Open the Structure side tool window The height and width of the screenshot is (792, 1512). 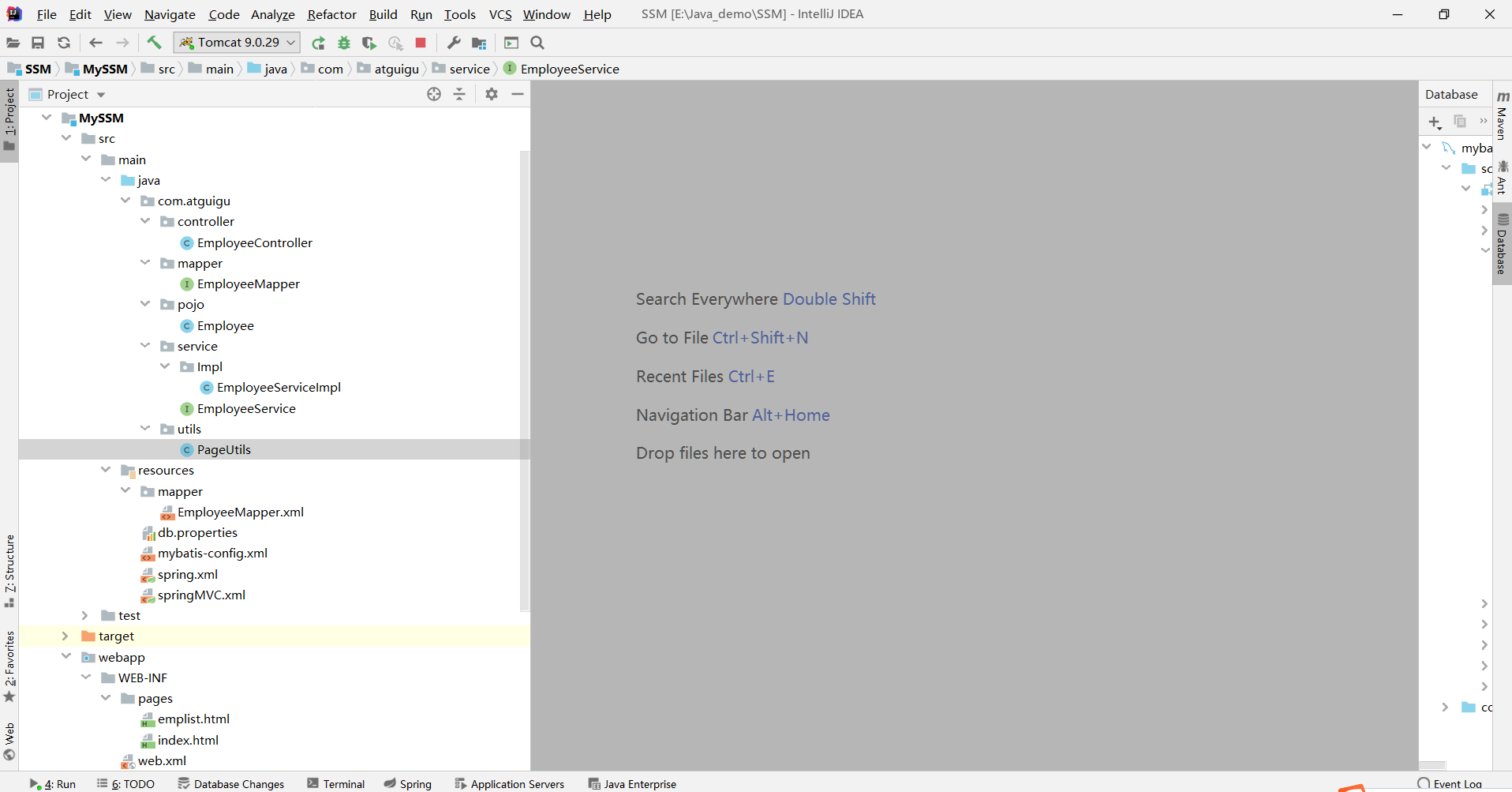pyautogui.click(x=9, y=571)
